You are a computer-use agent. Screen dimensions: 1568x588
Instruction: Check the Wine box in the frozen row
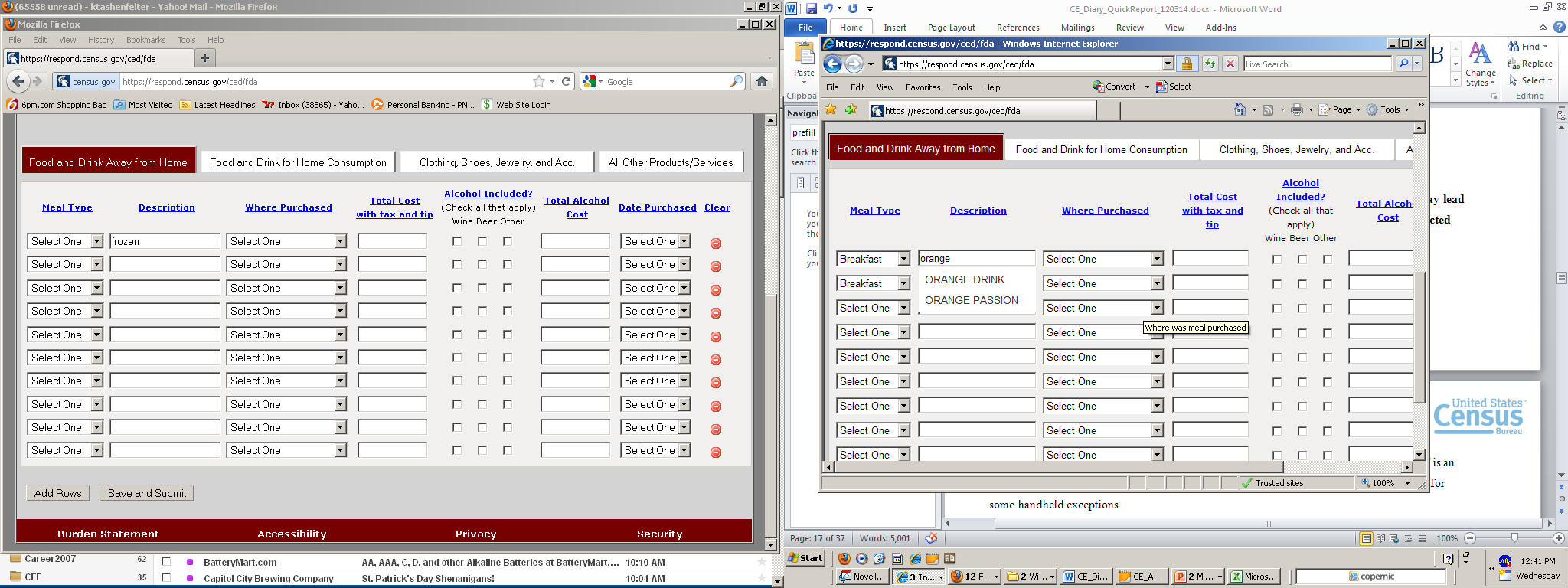click(x=457, y=241)
